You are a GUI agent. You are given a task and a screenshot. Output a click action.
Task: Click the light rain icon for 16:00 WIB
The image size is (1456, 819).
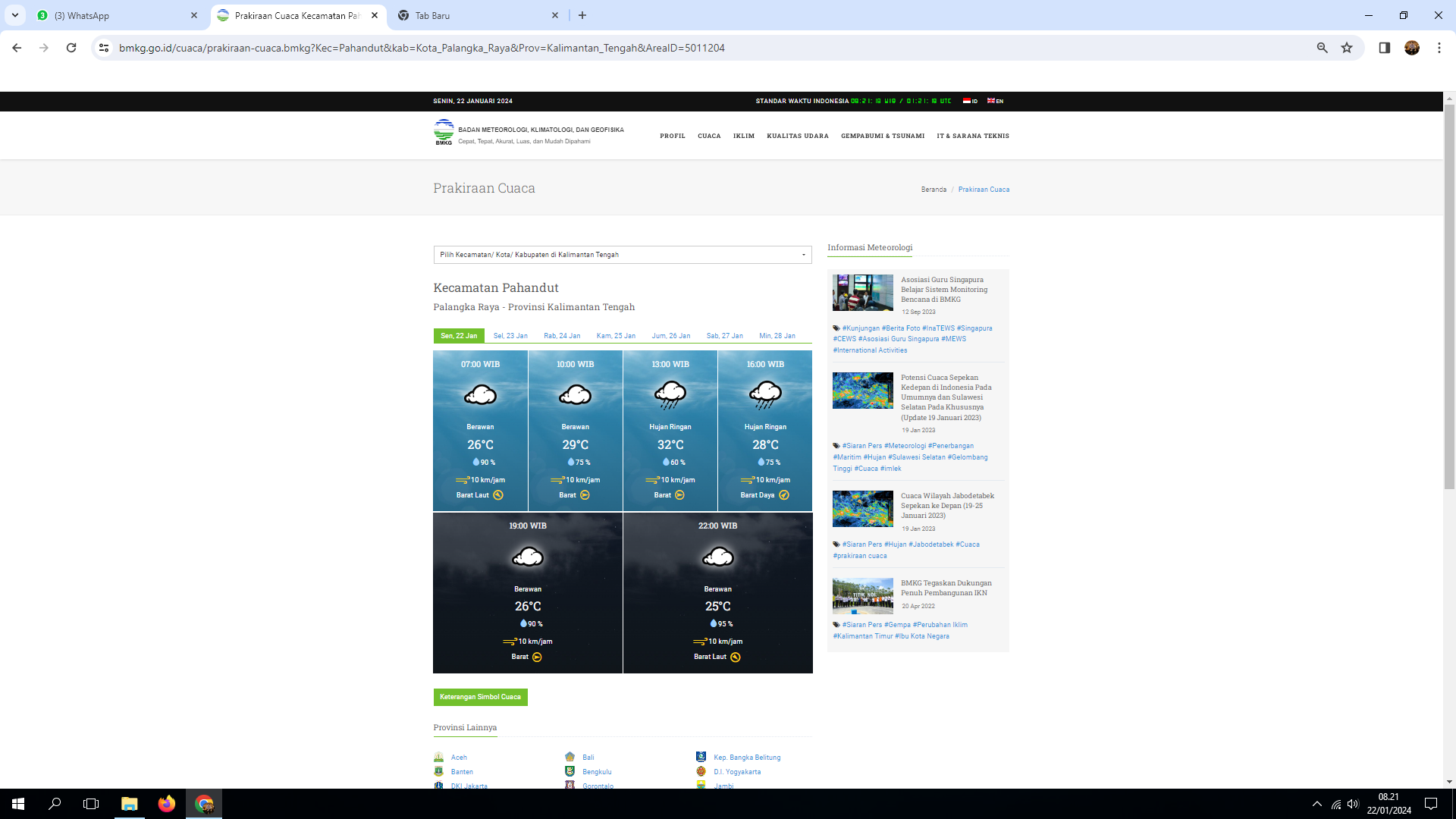point(765,395)
